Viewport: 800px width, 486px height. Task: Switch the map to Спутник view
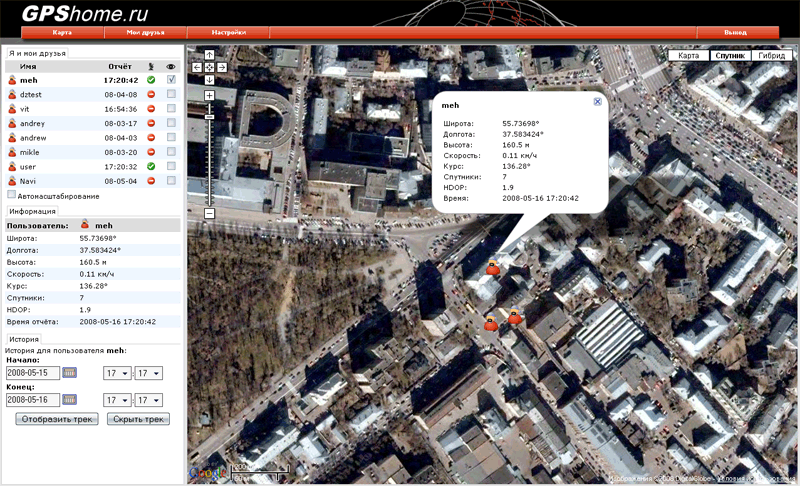point(730,56)
